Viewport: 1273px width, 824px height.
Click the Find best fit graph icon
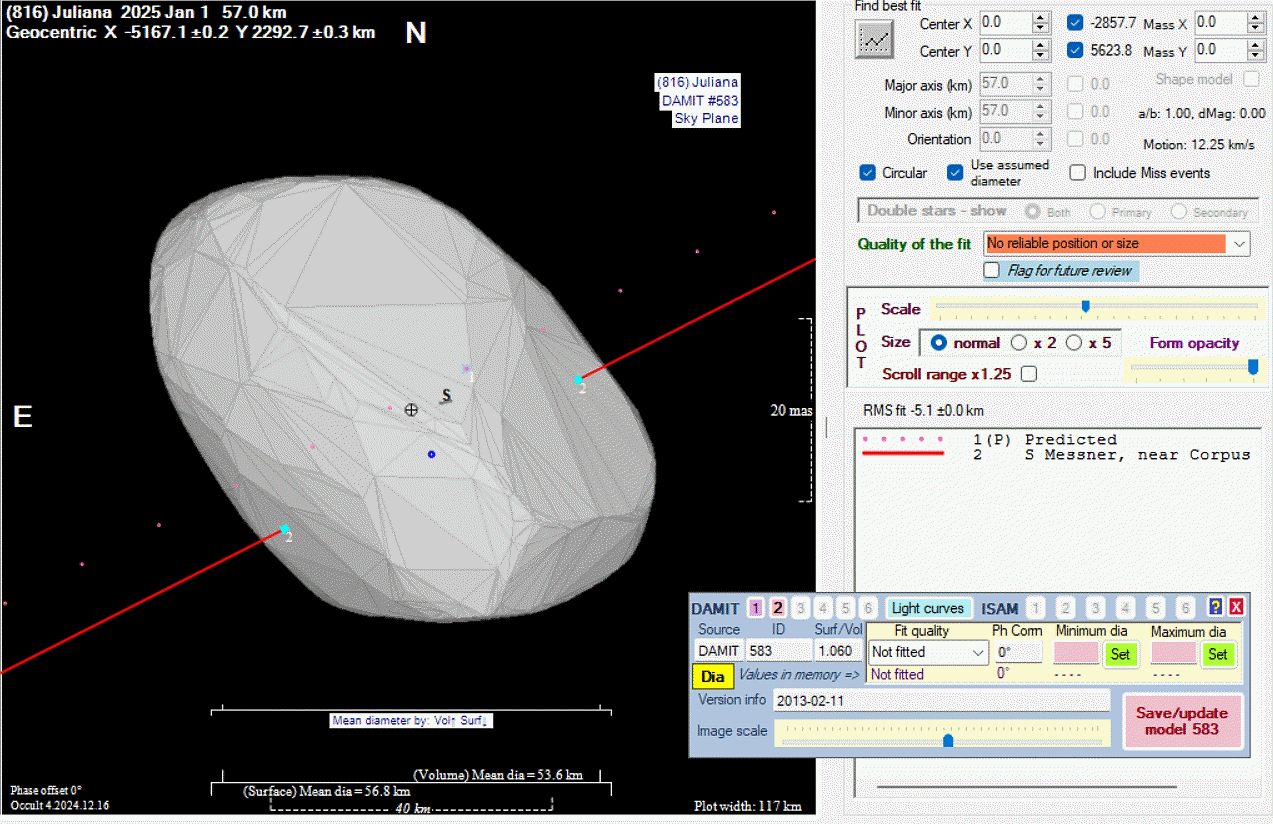(x=875, y=39)
